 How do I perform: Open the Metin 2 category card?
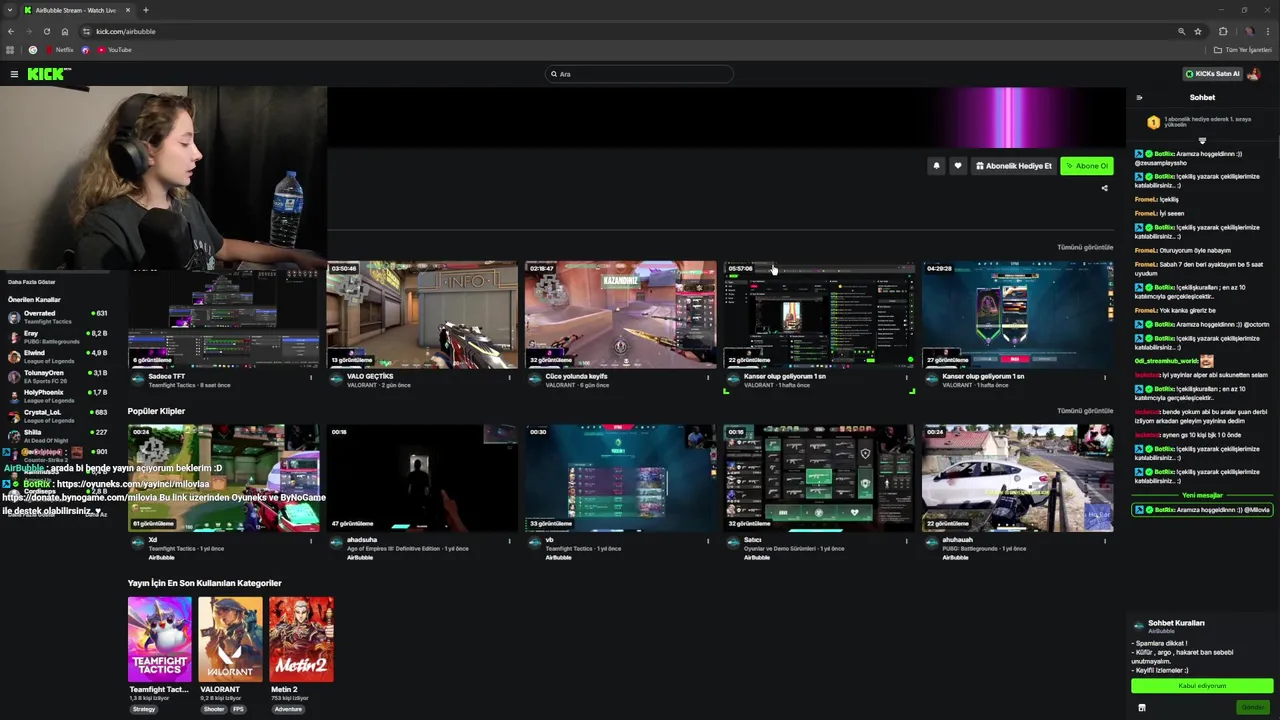tap(301, 640)
